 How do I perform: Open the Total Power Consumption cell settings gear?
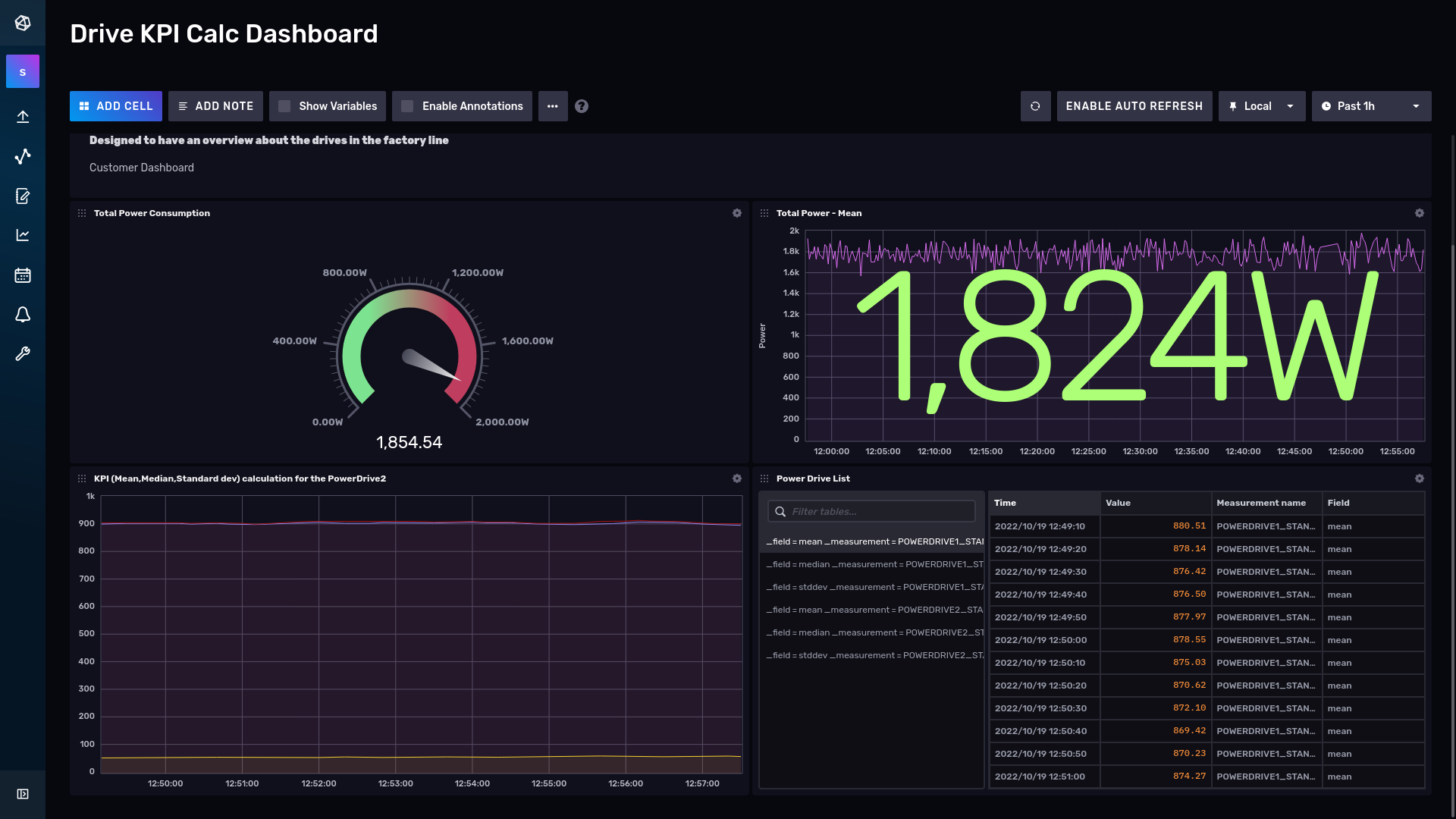pyautogui.click(x=736, y=213)
